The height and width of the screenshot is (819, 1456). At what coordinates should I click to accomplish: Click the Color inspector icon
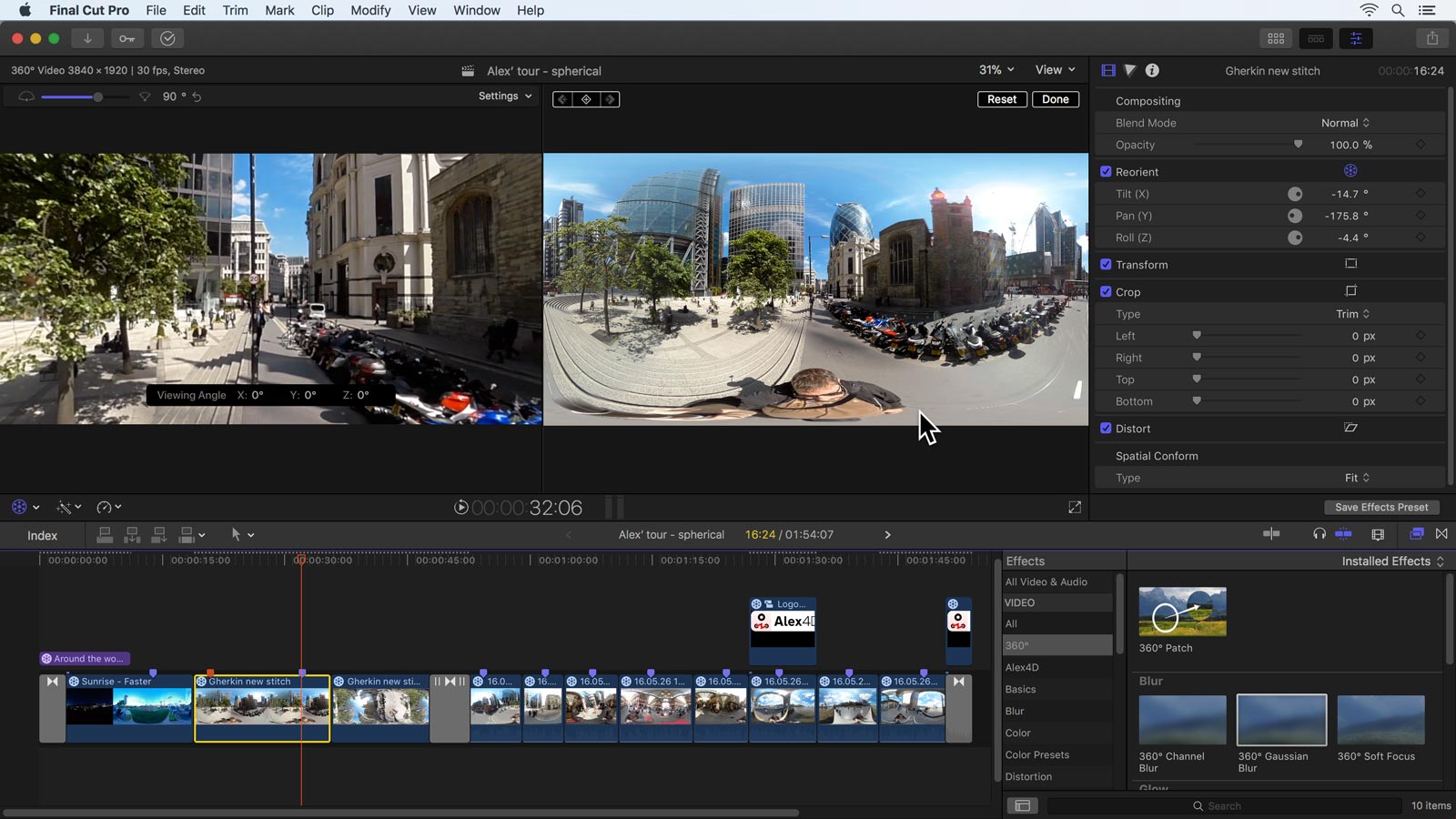coord(1130,70)
